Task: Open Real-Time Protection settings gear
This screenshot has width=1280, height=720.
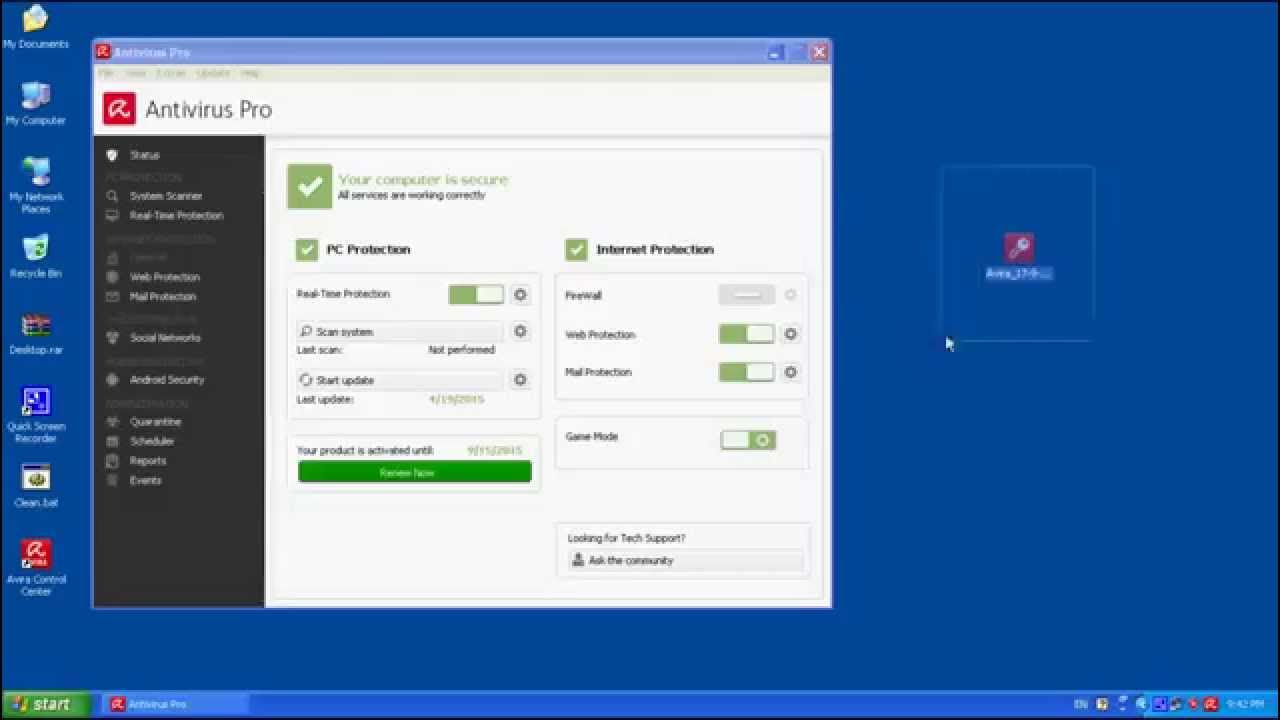Action: coord(520,295)
